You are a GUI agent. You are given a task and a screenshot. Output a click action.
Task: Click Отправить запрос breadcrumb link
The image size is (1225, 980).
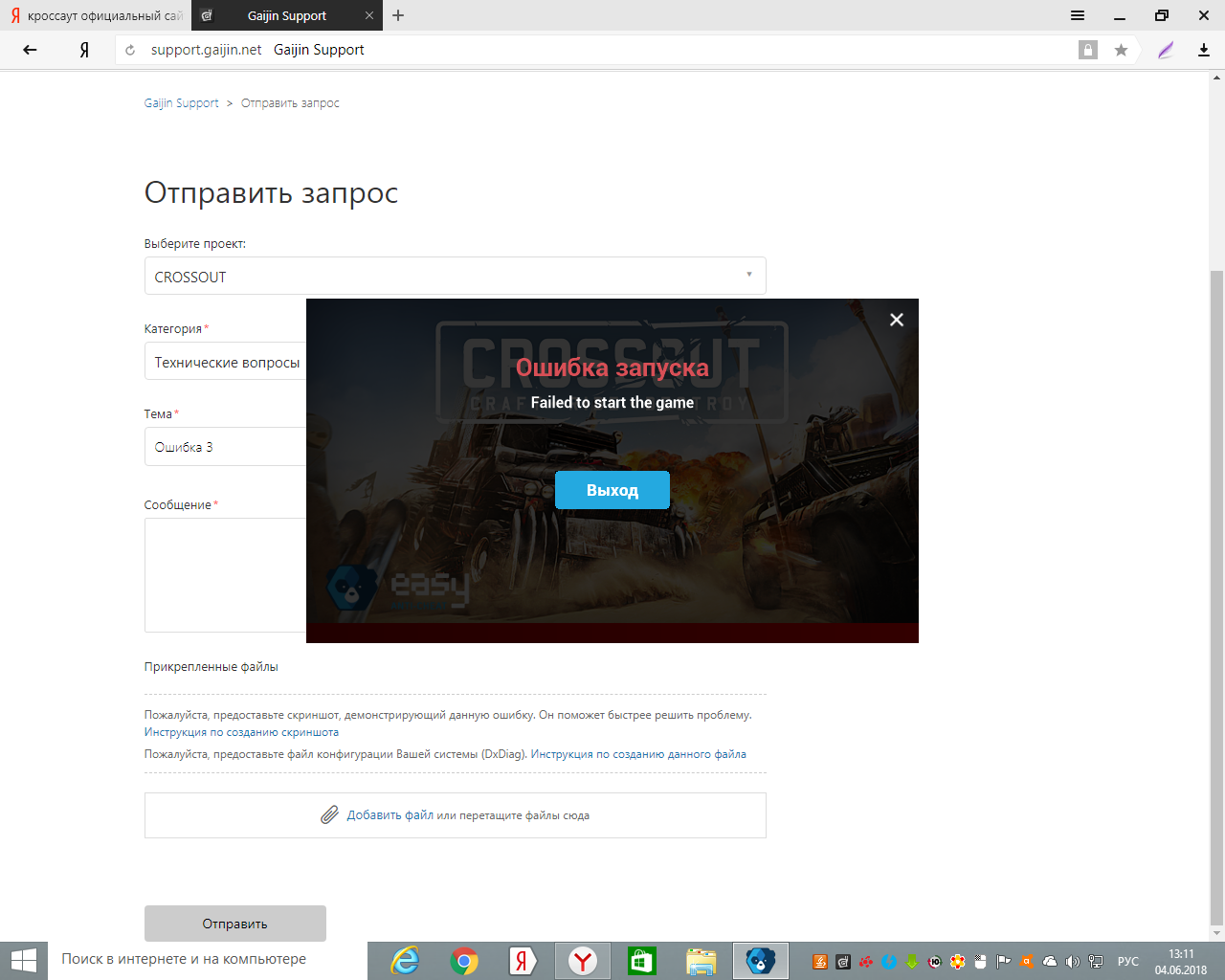pyautogui.click(x=290, y=103)
